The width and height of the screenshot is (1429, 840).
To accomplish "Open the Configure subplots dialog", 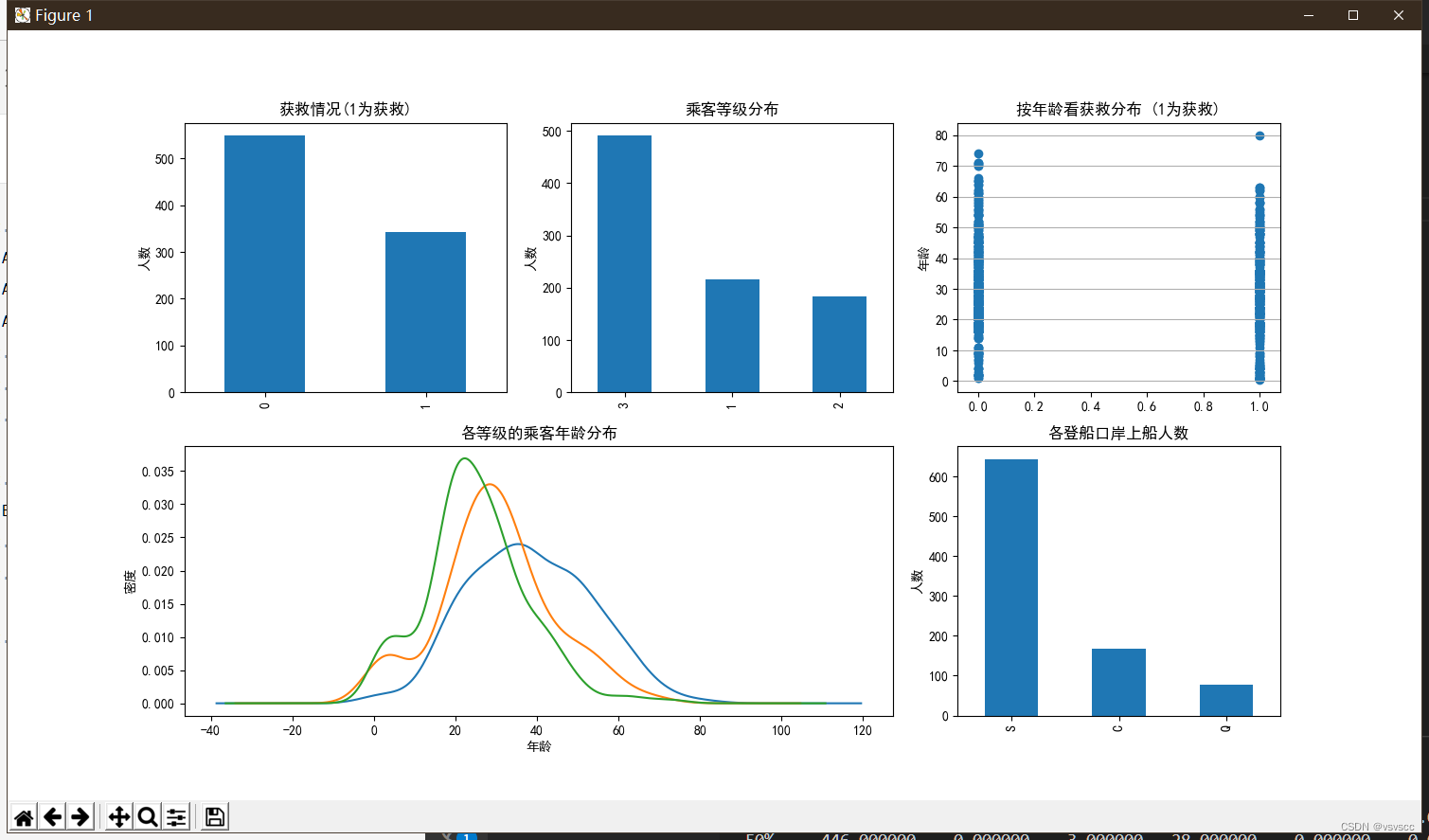I will [x=176, y=816].
